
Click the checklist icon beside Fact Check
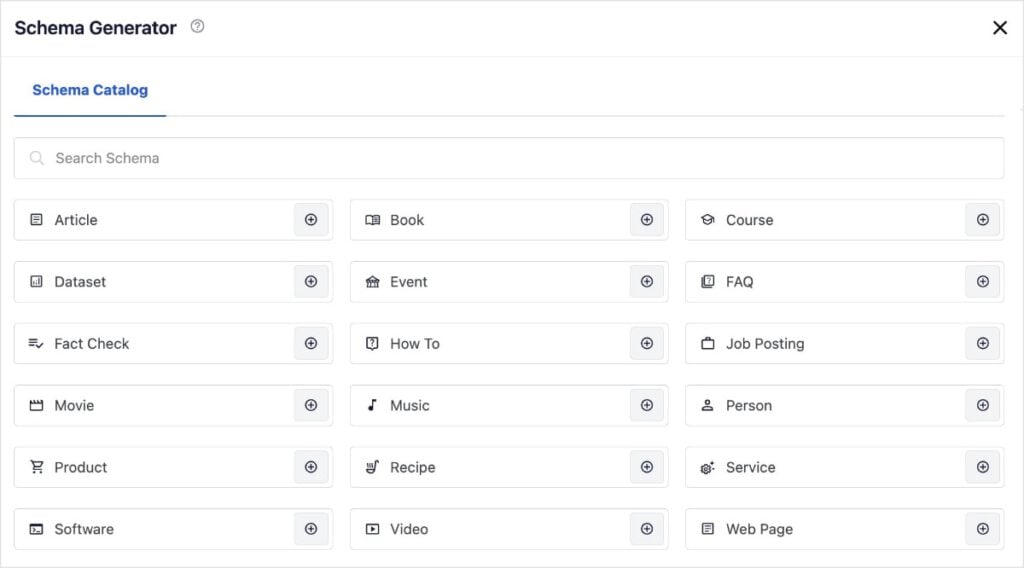click(36, 343)
